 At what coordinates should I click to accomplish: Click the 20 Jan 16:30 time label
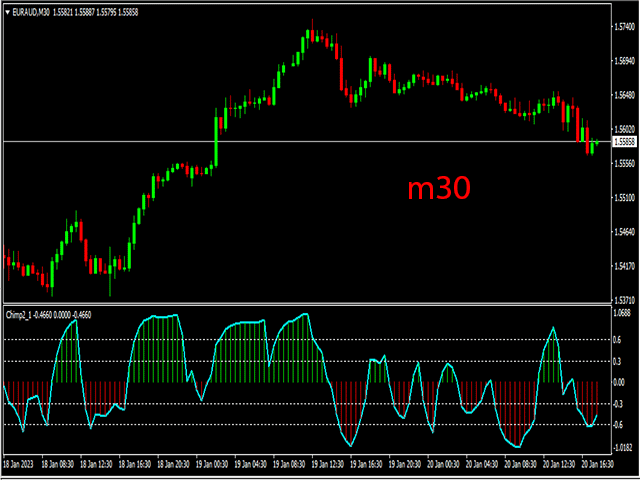(598, 464)
